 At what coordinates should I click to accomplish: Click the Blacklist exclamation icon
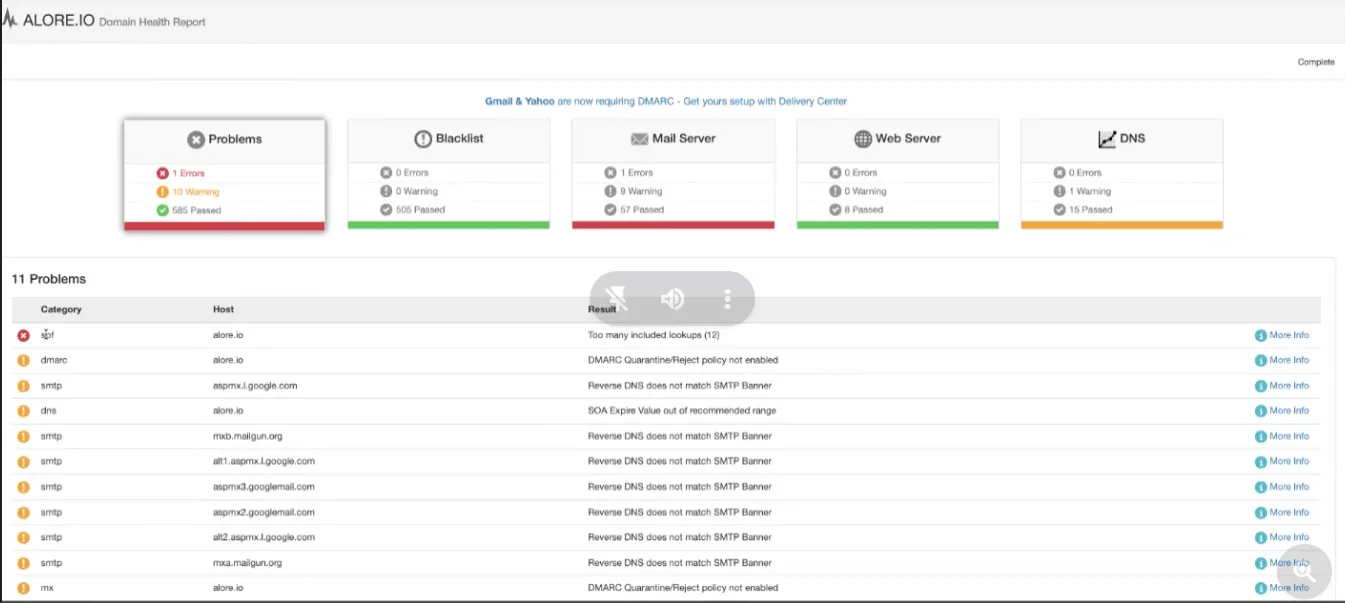(x=423, y=139)
